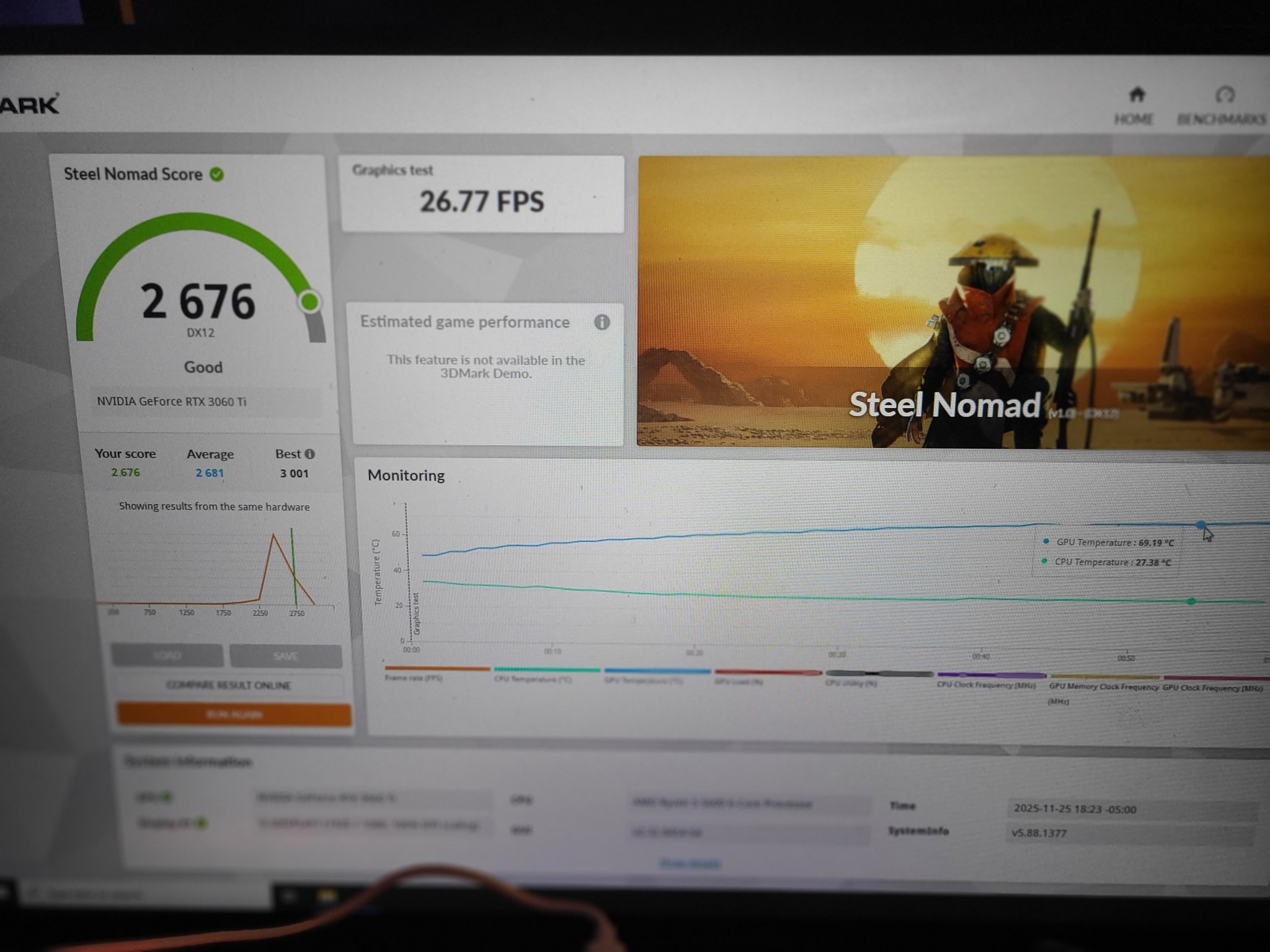Viewport: 1270px width, 952px height.
Task: Click the green Steel Nomad Score validation checkmark
Action: click(216, 175)
